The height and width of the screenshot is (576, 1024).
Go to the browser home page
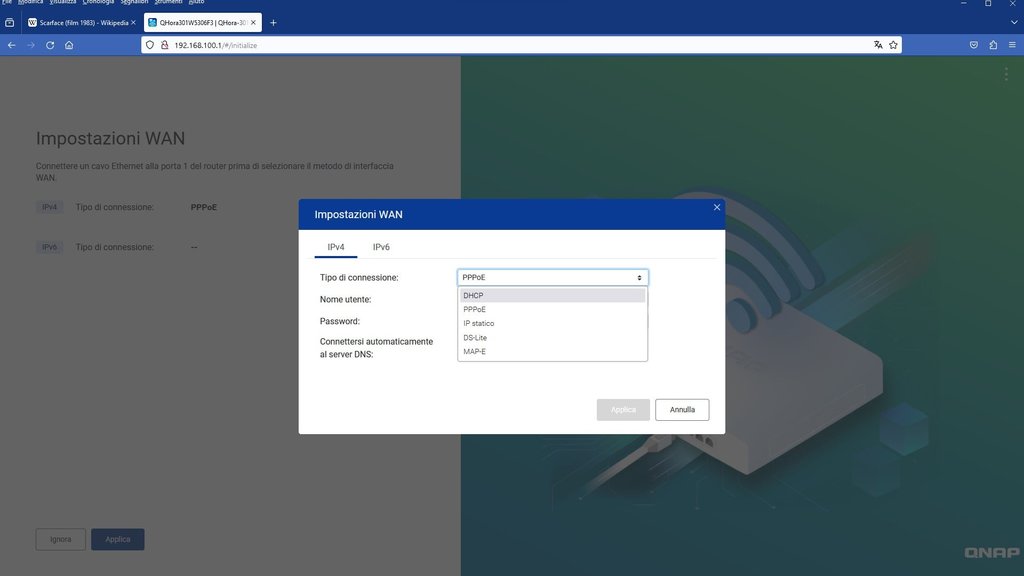point(69,45)
